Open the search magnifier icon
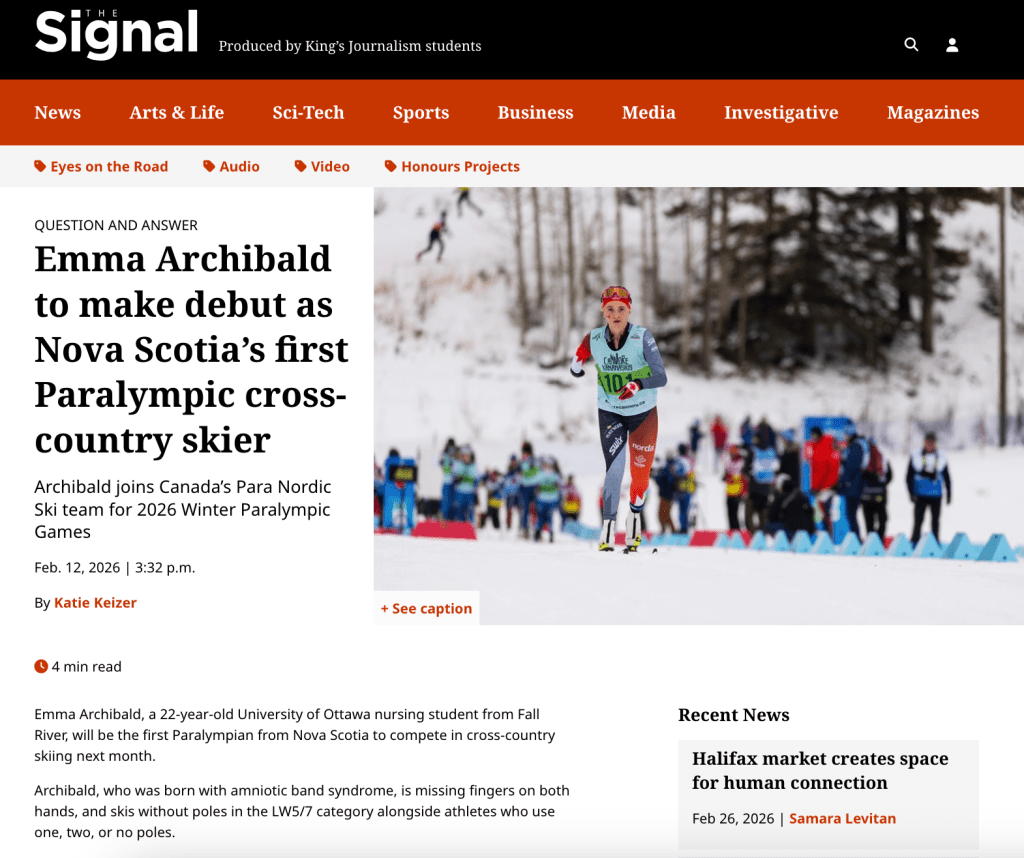This screenshot has height=858, width=1024. pos(911,44)
